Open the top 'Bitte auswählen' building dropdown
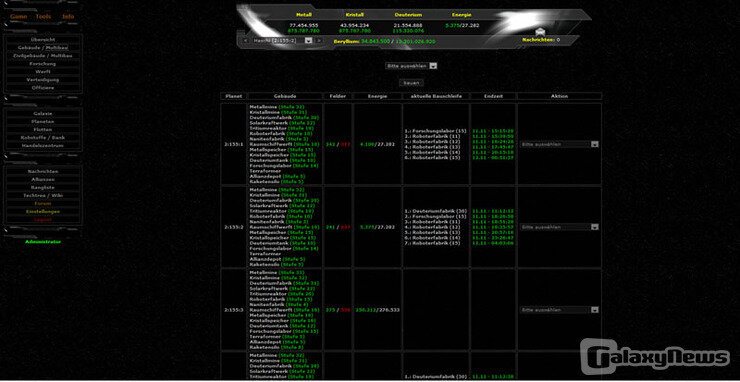The width and height of the screenshot is (740, 382). [411, 66]
